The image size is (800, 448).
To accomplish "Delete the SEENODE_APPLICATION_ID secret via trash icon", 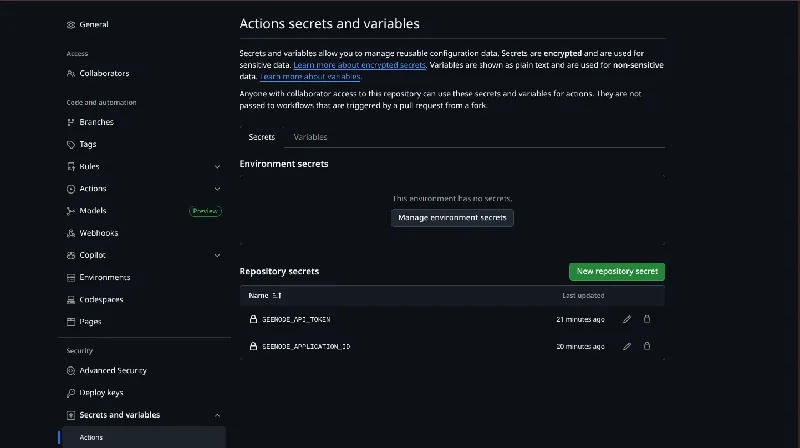I will point(647,346).
